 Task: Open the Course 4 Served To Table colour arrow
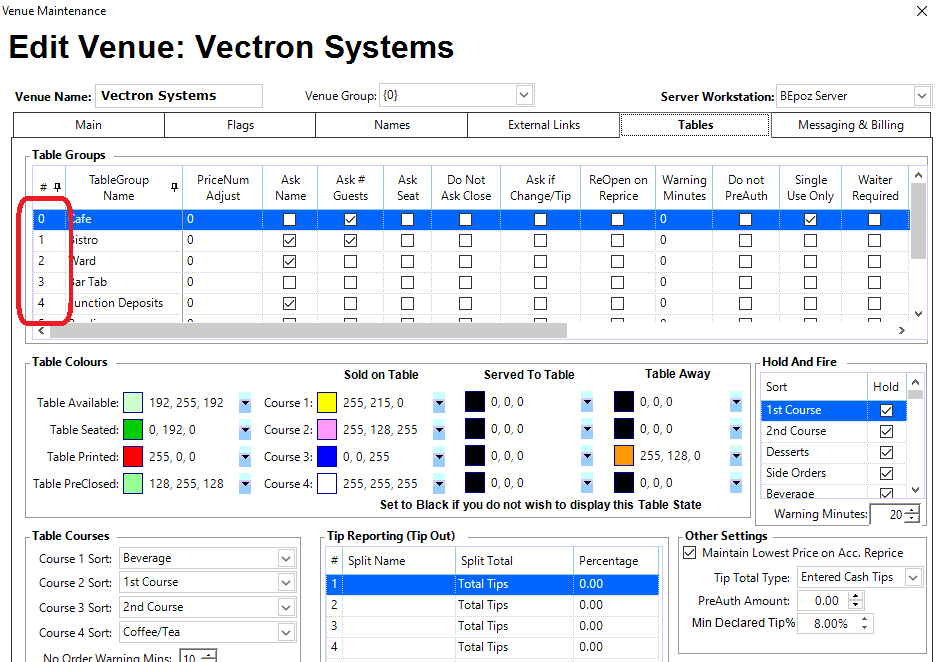587,483
